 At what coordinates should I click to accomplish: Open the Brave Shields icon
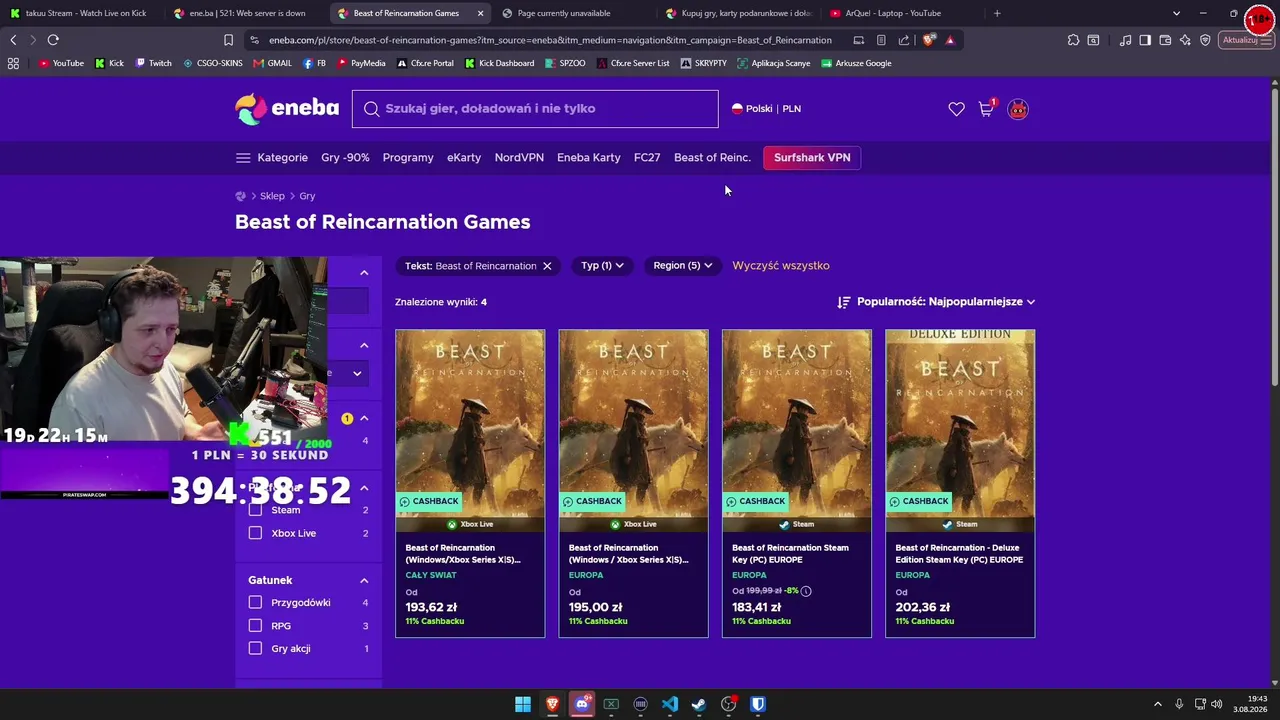tap(929, 40)
